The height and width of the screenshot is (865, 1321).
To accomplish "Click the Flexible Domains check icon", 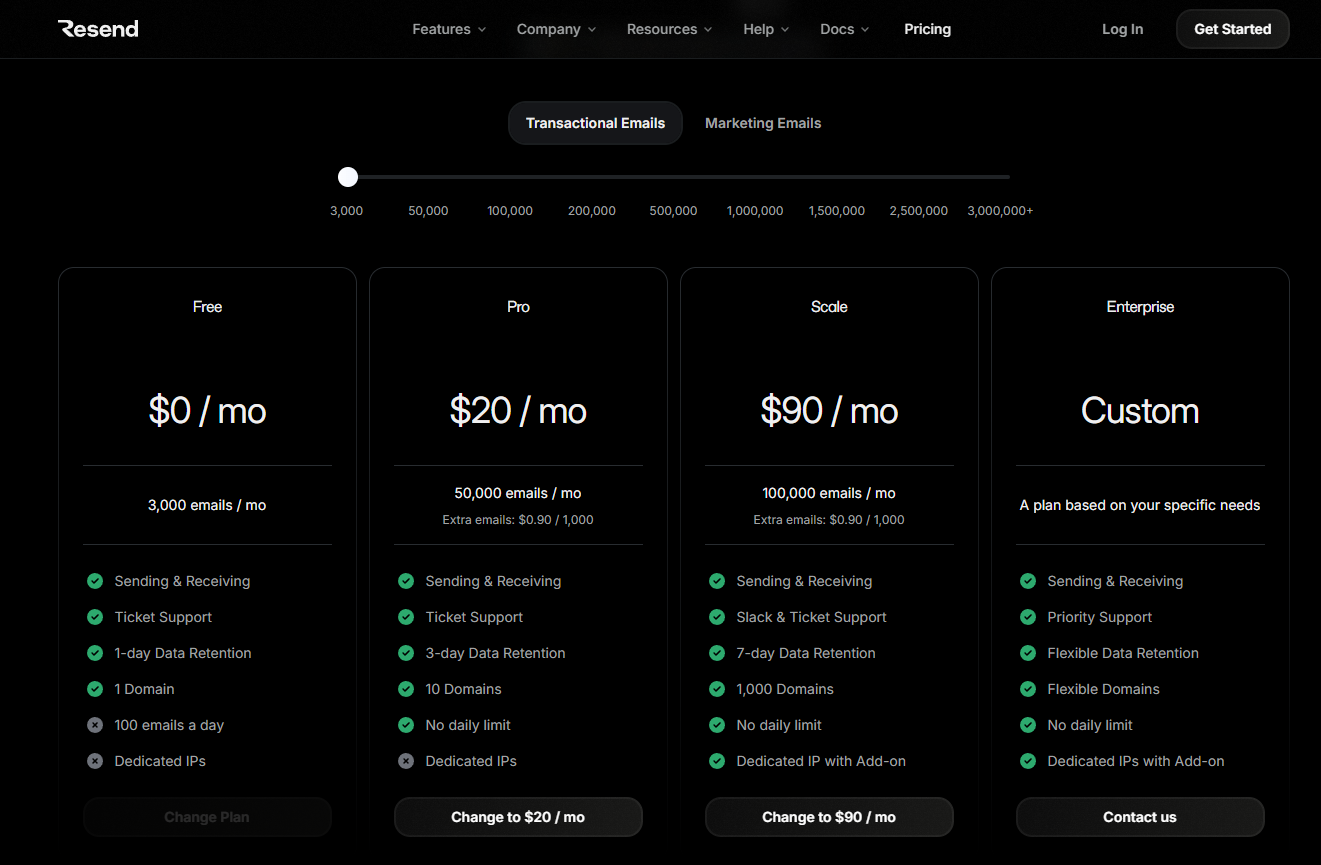I will point(1028,689).
